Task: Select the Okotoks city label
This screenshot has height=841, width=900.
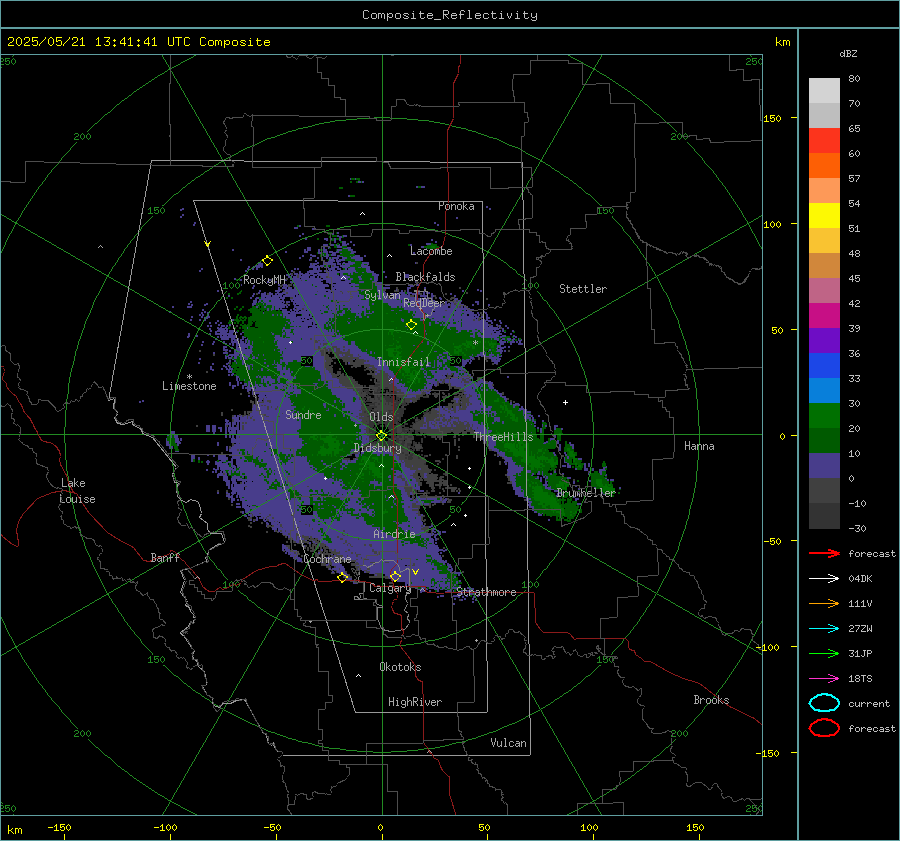Action: tap(400, 667)
